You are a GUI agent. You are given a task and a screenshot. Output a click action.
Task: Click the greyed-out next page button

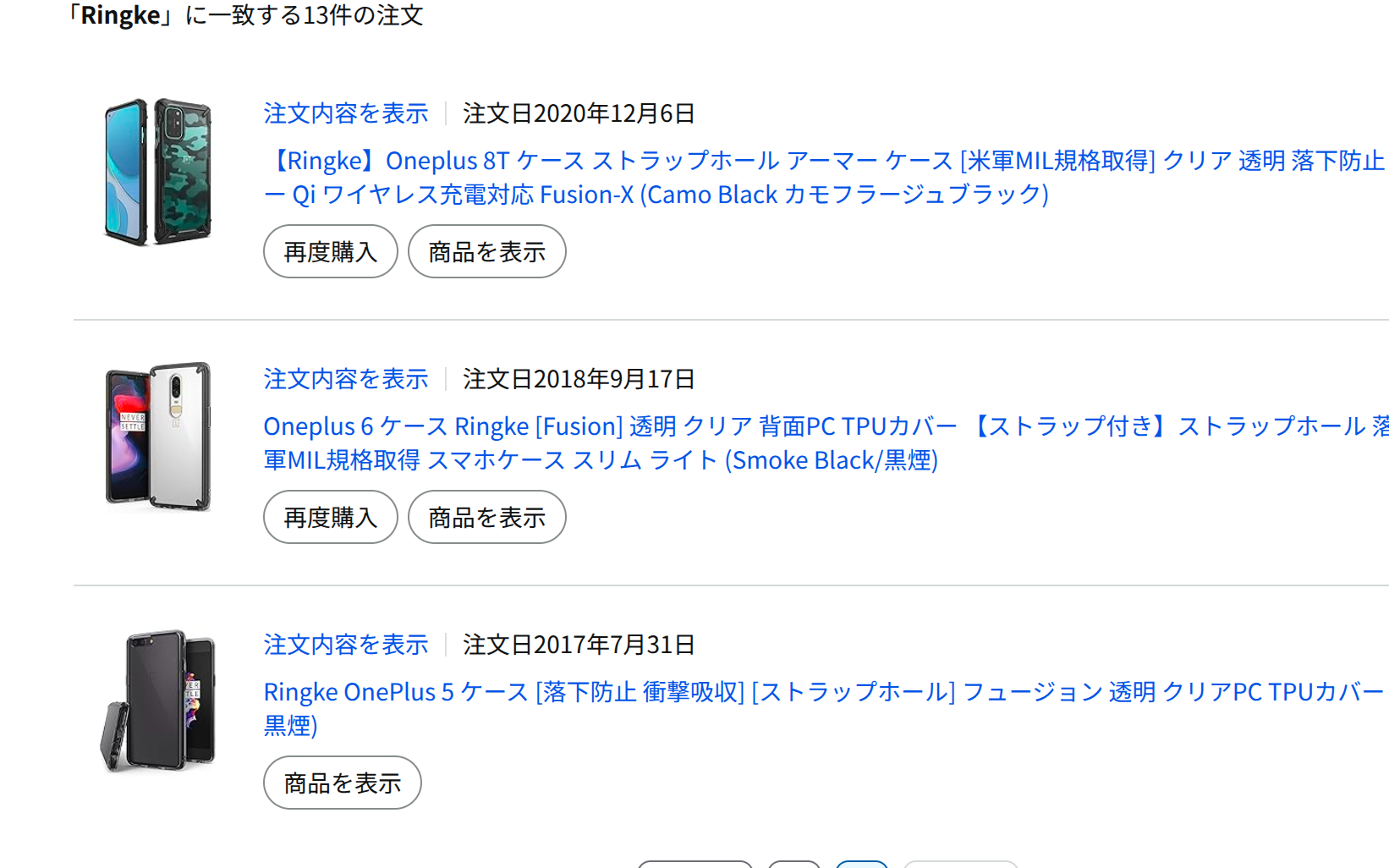pyautogui.click(x=960, y=864)
